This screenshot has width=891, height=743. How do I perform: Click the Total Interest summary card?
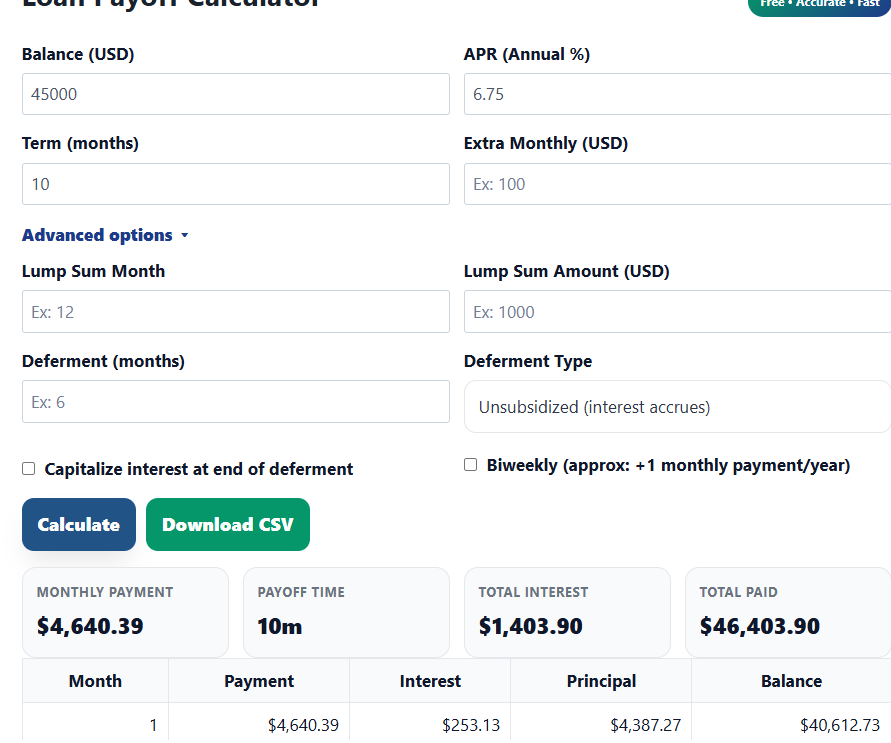[x=567, y=611]
